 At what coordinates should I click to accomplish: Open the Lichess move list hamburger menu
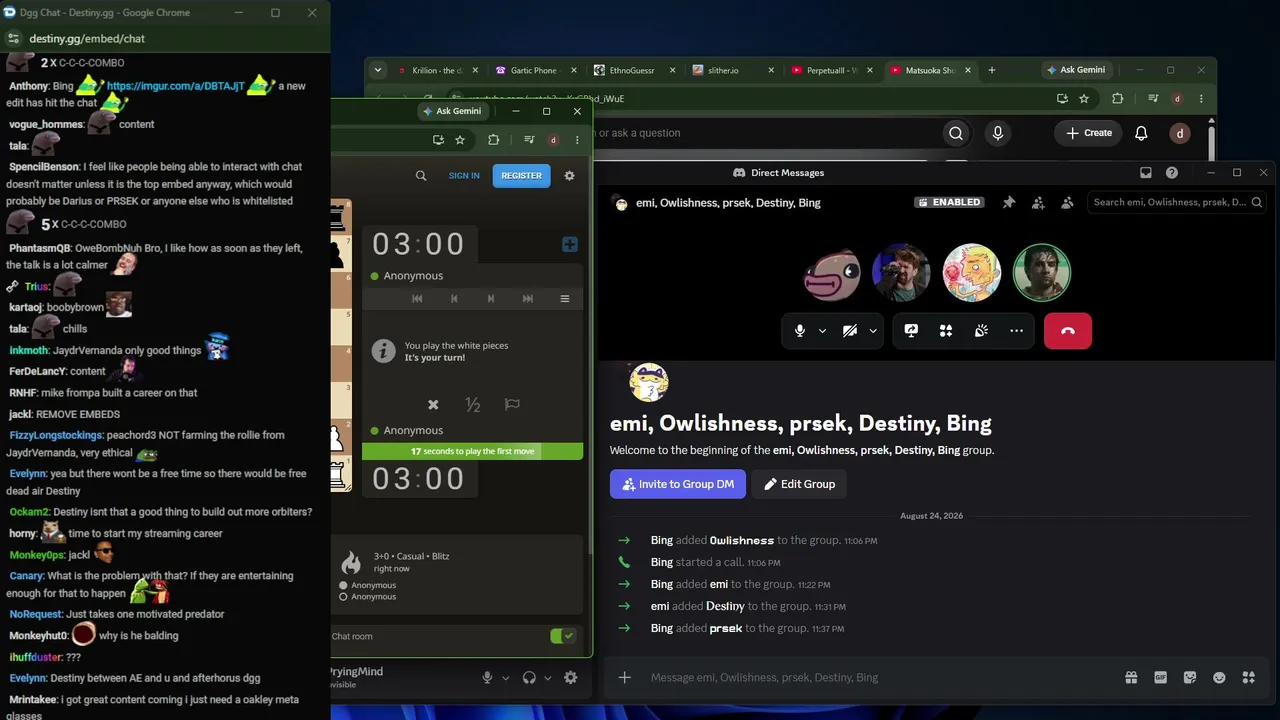(565, 299)
